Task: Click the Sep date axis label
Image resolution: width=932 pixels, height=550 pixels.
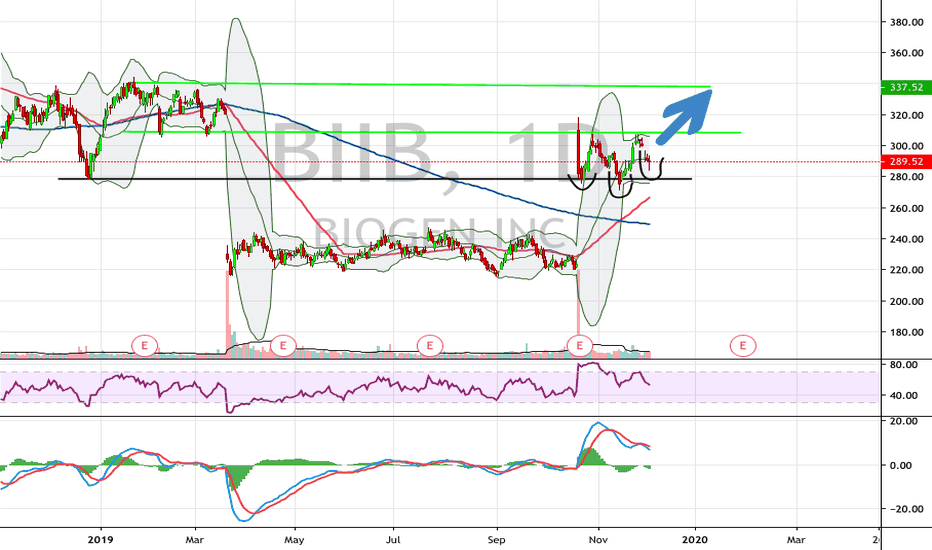Action: tap(496, 540)
